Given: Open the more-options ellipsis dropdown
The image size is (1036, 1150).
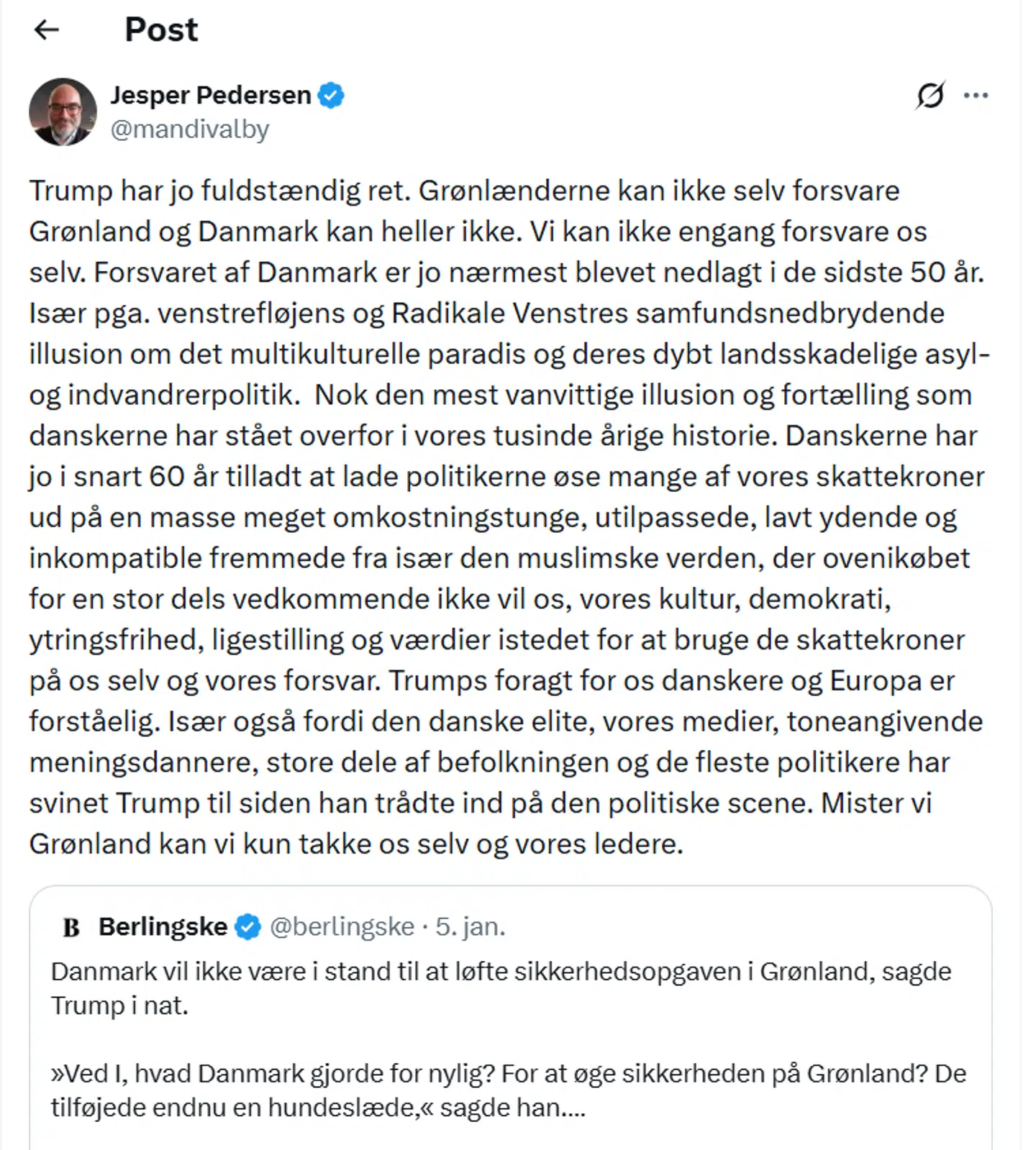Looking at the screenshot, I should pyautogui.click(x=976, y=94).
